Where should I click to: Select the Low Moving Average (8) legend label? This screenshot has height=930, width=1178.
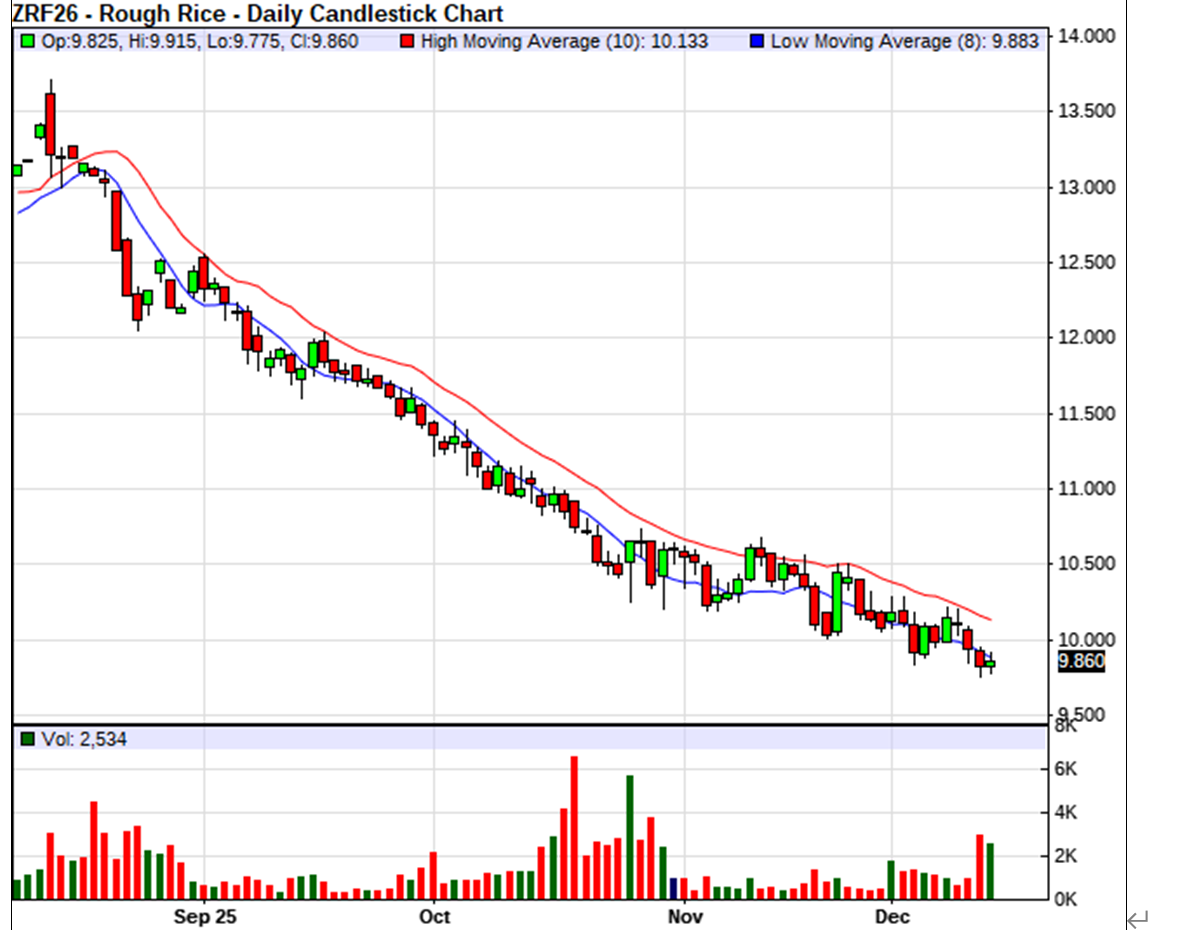tap(904, 41)
